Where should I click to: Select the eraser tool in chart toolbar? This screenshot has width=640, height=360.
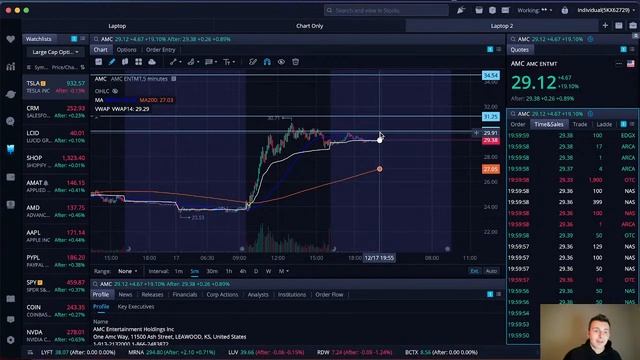click(253, 62)
